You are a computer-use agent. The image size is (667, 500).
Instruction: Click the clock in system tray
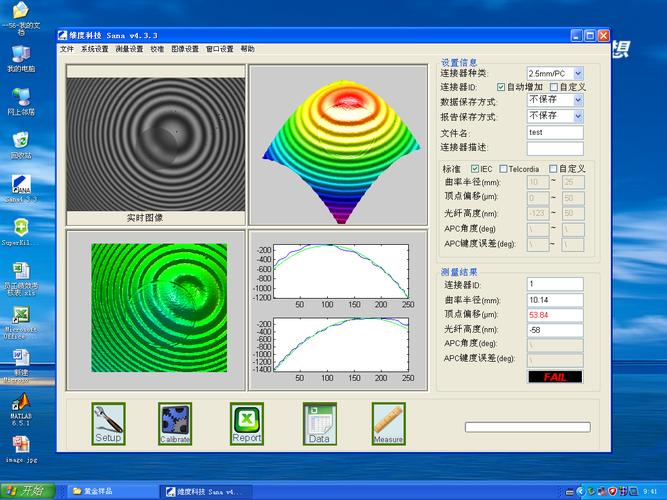(650, 492)
